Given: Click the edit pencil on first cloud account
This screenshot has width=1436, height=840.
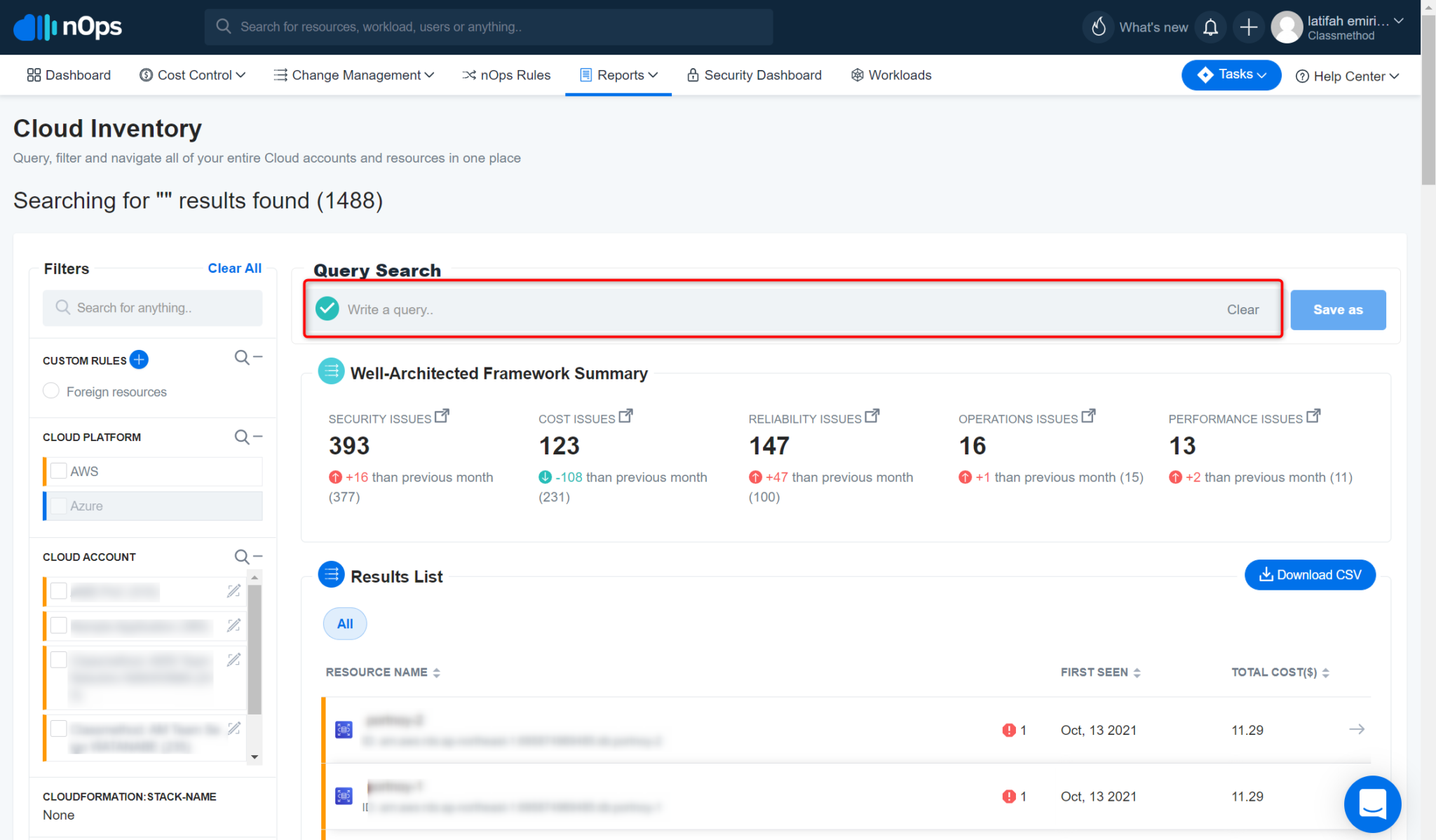Looking at the screenshot, I should pos(233,591).
